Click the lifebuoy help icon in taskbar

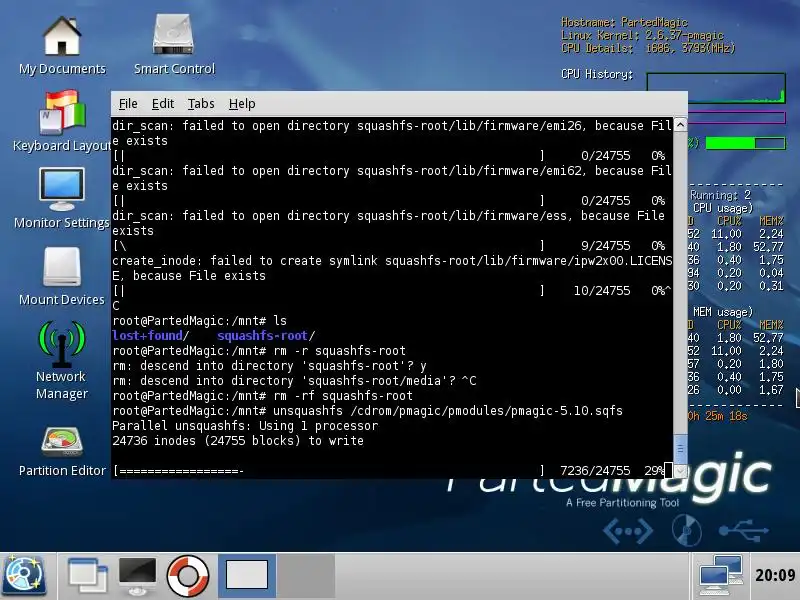pyautogui.click(x=188, y=576)
